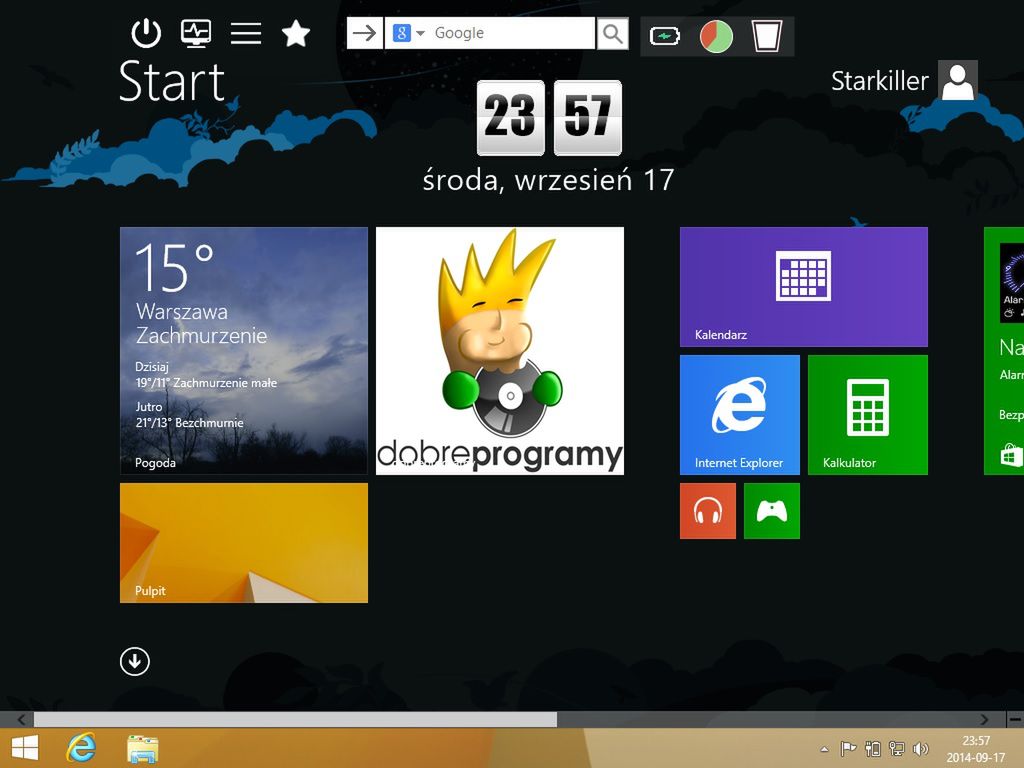Click the zoom-out minus button by scrollbar
The width and height of the screenshot is (1024, 768).
click(x=1015, y=719)
